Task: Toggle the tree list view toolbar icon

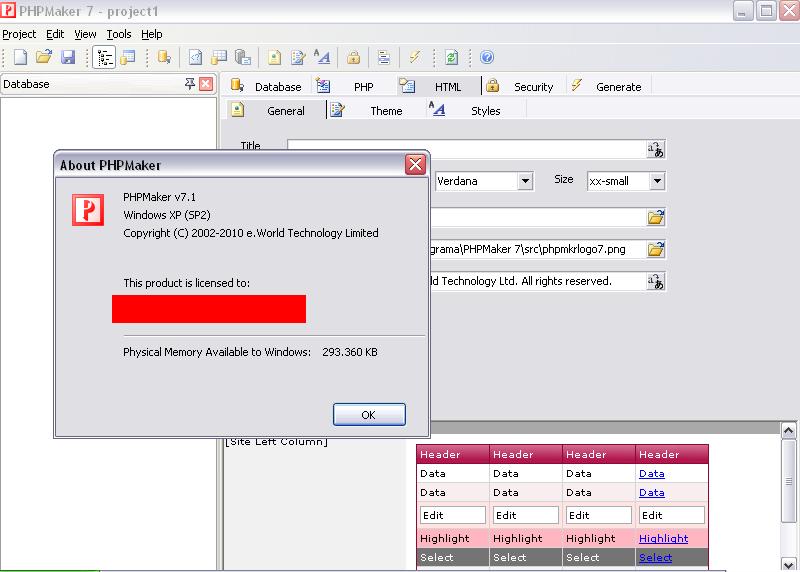Action: point(105,57)
